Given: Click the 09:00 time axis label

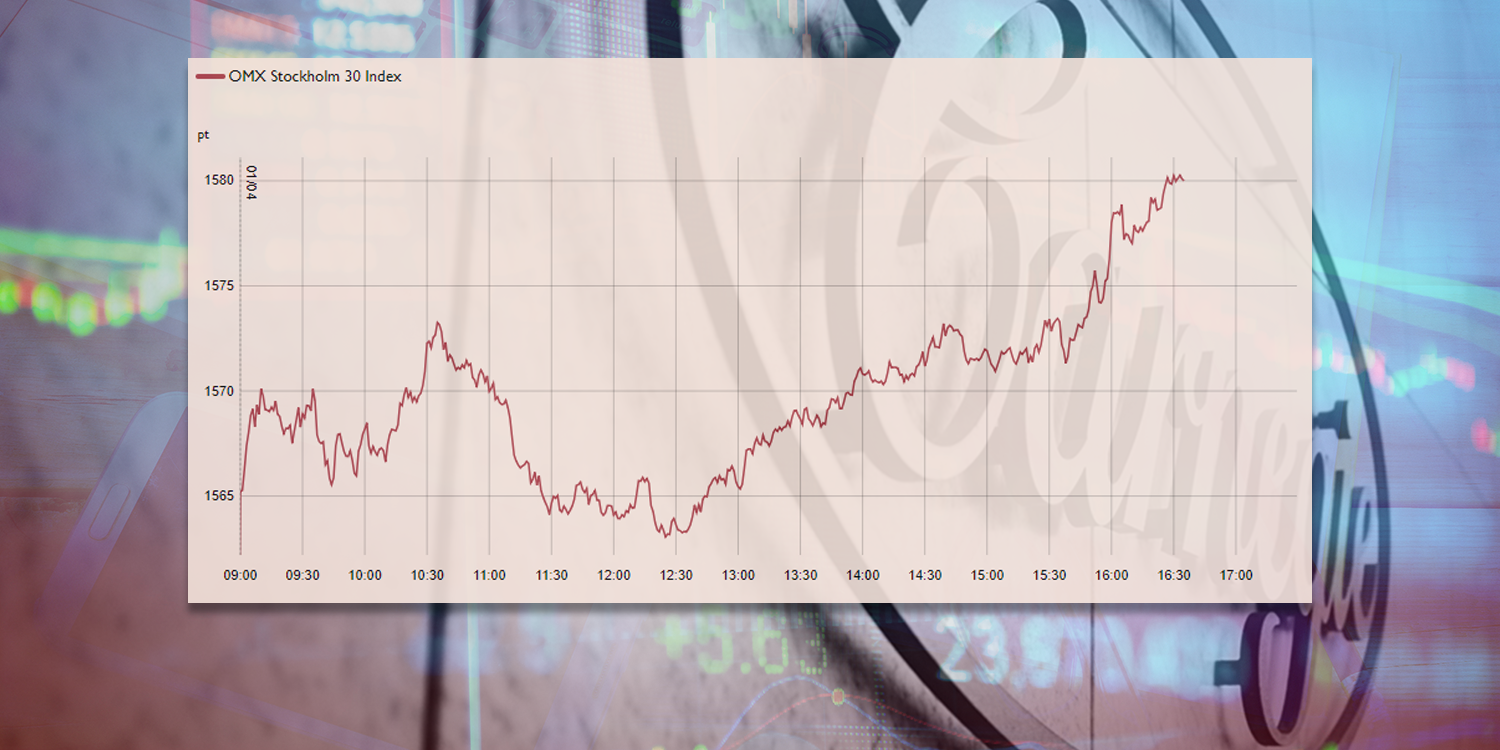Looking at the screenshot, I should pyautogui.click(x=240, y=576).
